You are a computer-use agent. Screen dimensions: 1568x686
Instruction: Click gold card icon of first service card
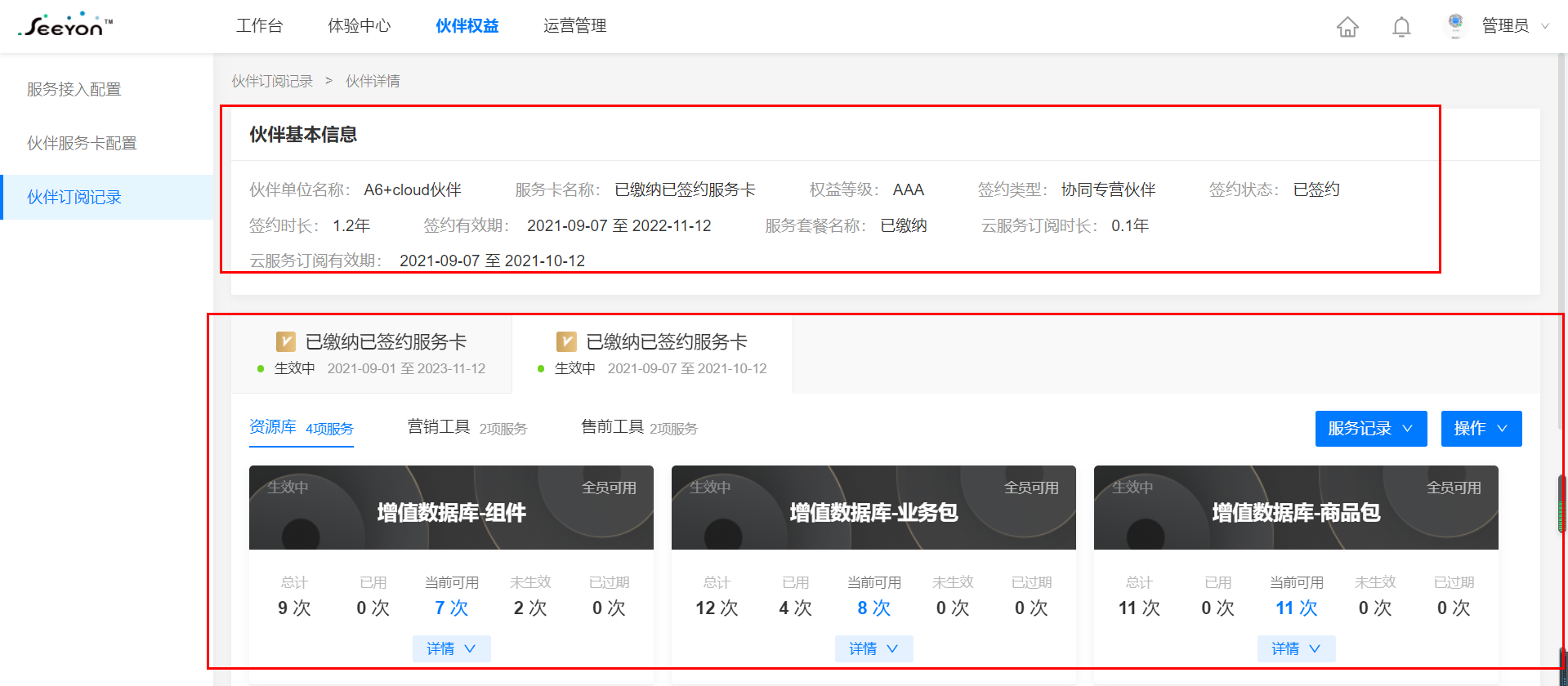click(x=286, y=341)
